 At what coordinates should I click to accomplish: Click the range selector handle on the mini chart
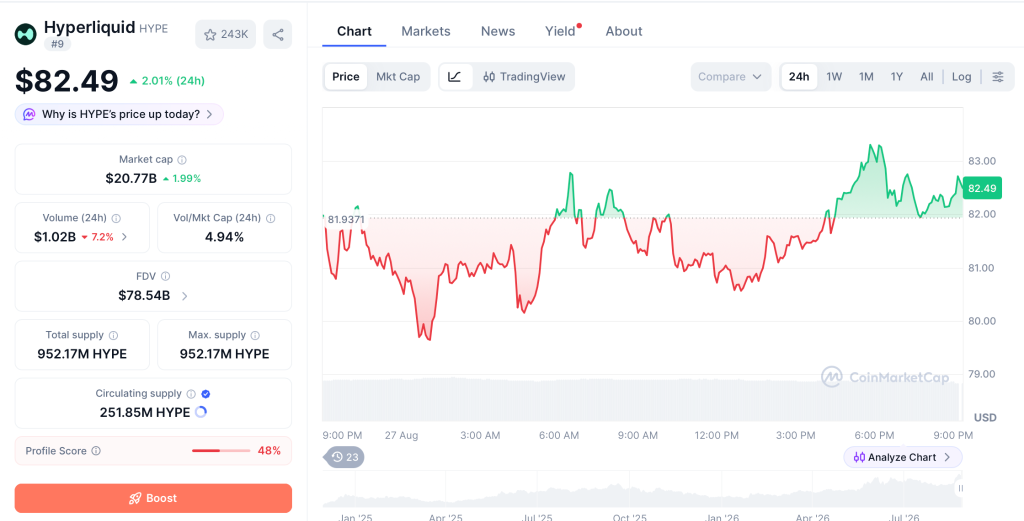point(960,488)
